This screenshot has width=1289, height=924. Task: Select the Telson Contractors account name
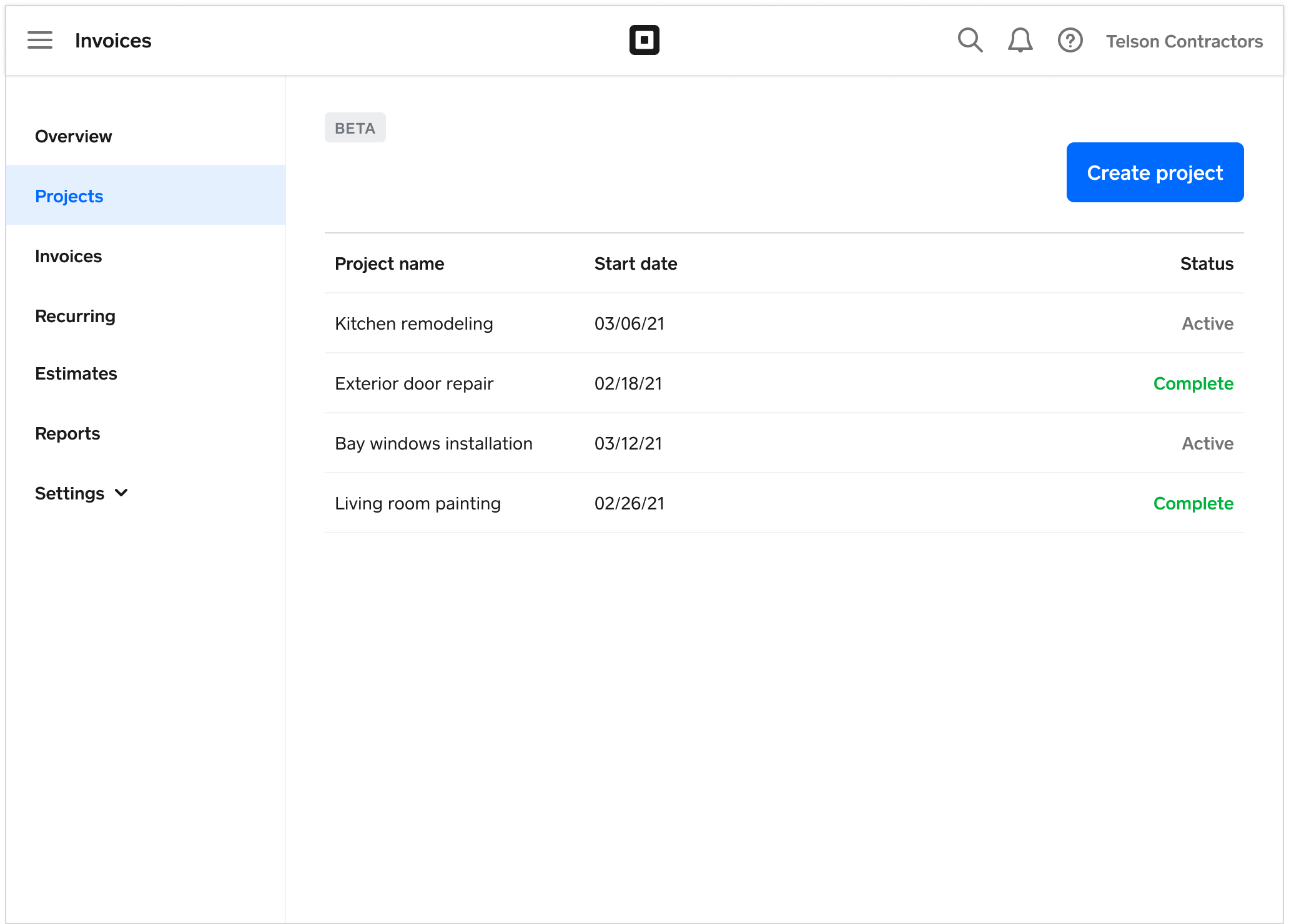[1184, 41]
